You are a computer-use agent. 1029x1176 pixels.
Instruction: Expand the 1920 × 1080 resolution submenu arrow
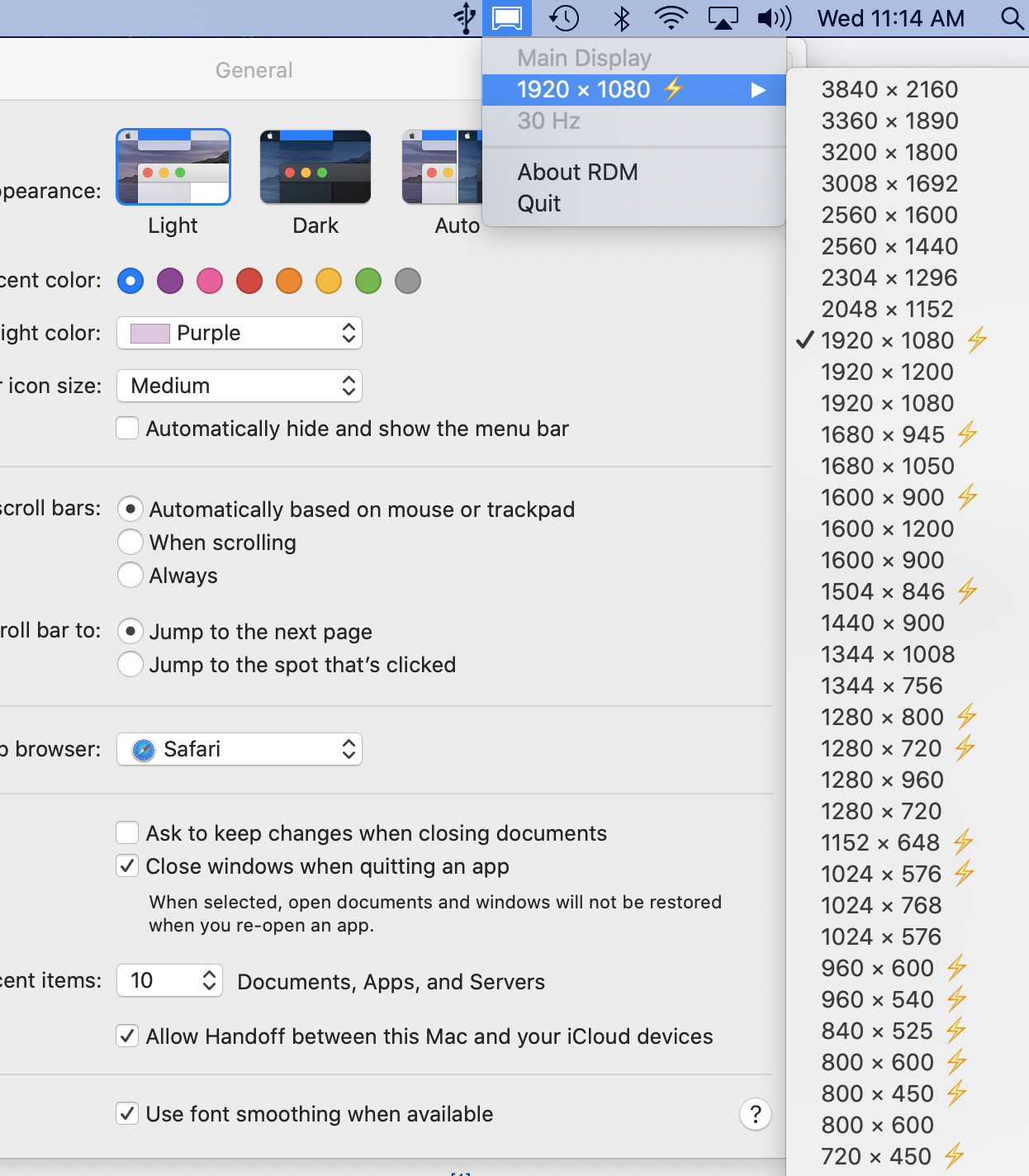point(758,90)
